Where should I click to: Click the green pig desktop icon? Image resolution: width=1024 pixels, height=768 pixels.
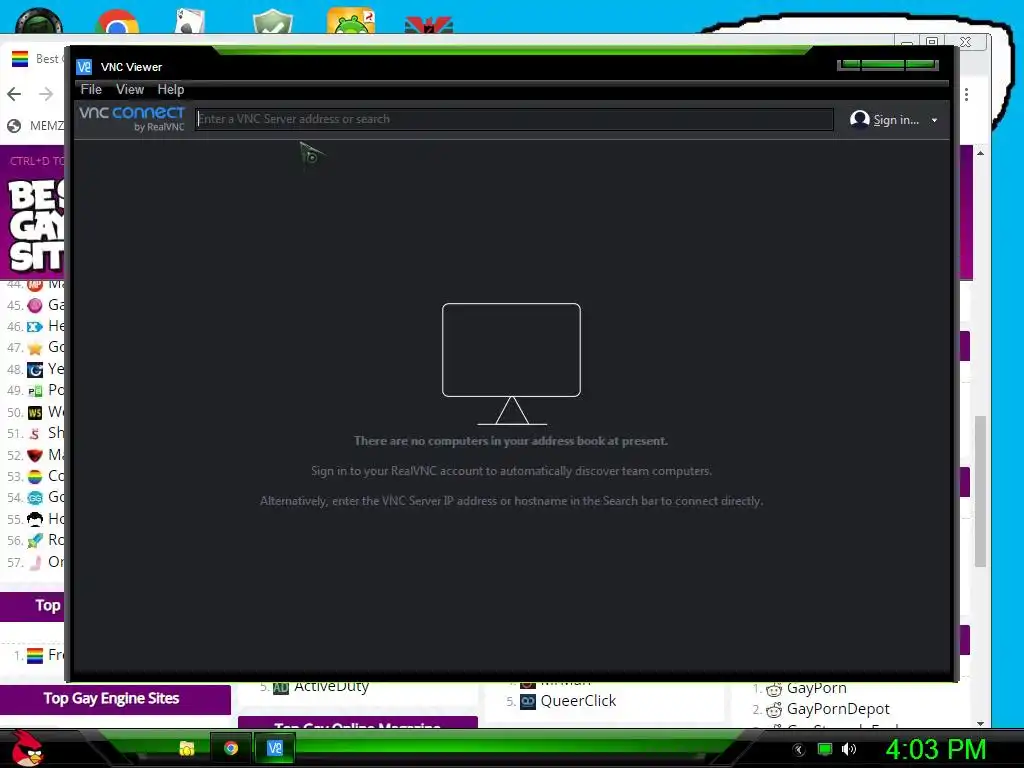click(351, 20)
